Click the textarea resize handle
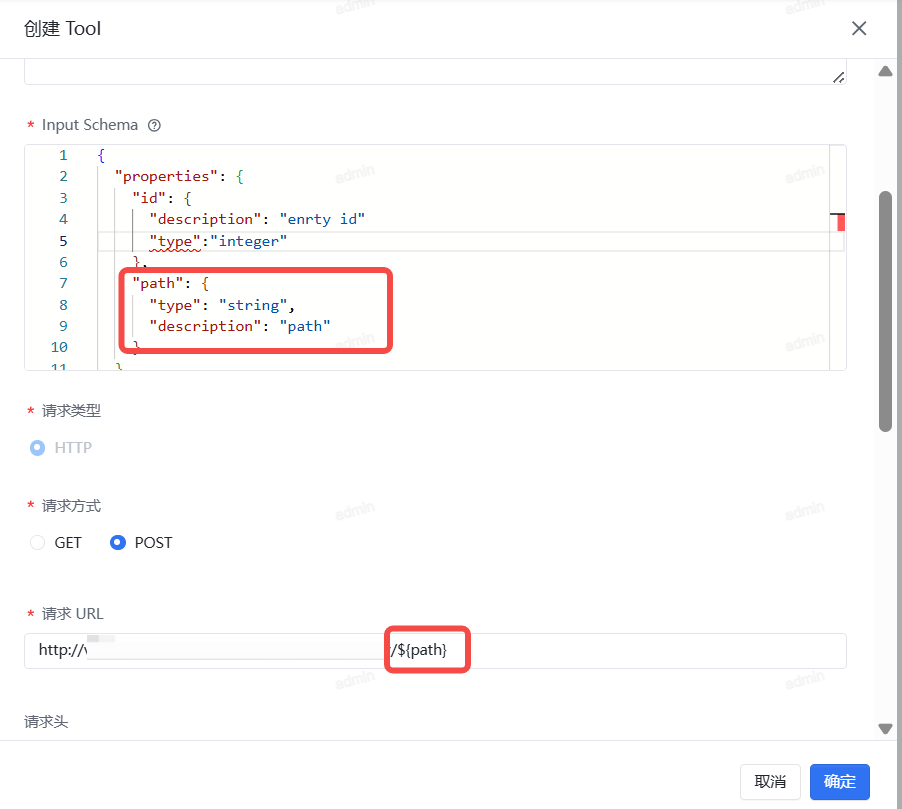The image size is (902, 809). [838, 77]
